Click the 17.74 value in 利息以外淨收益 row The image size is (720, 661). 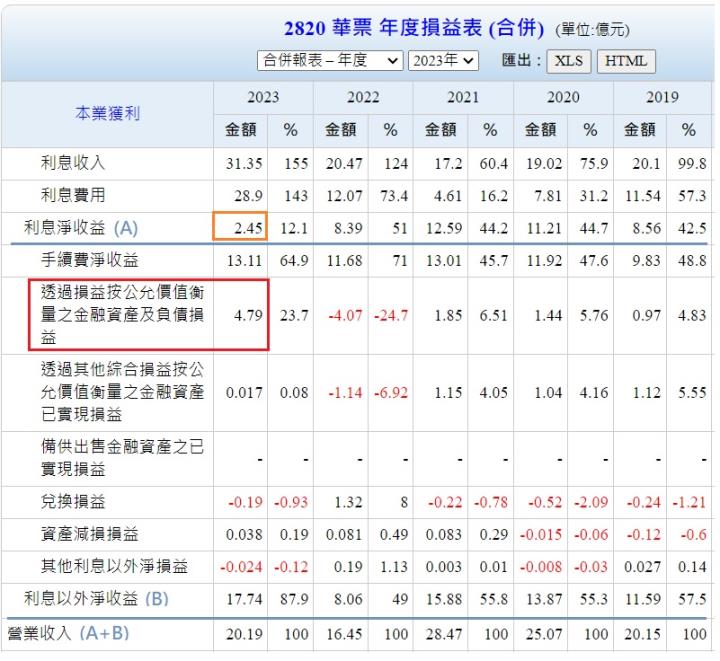coord(244,599)
